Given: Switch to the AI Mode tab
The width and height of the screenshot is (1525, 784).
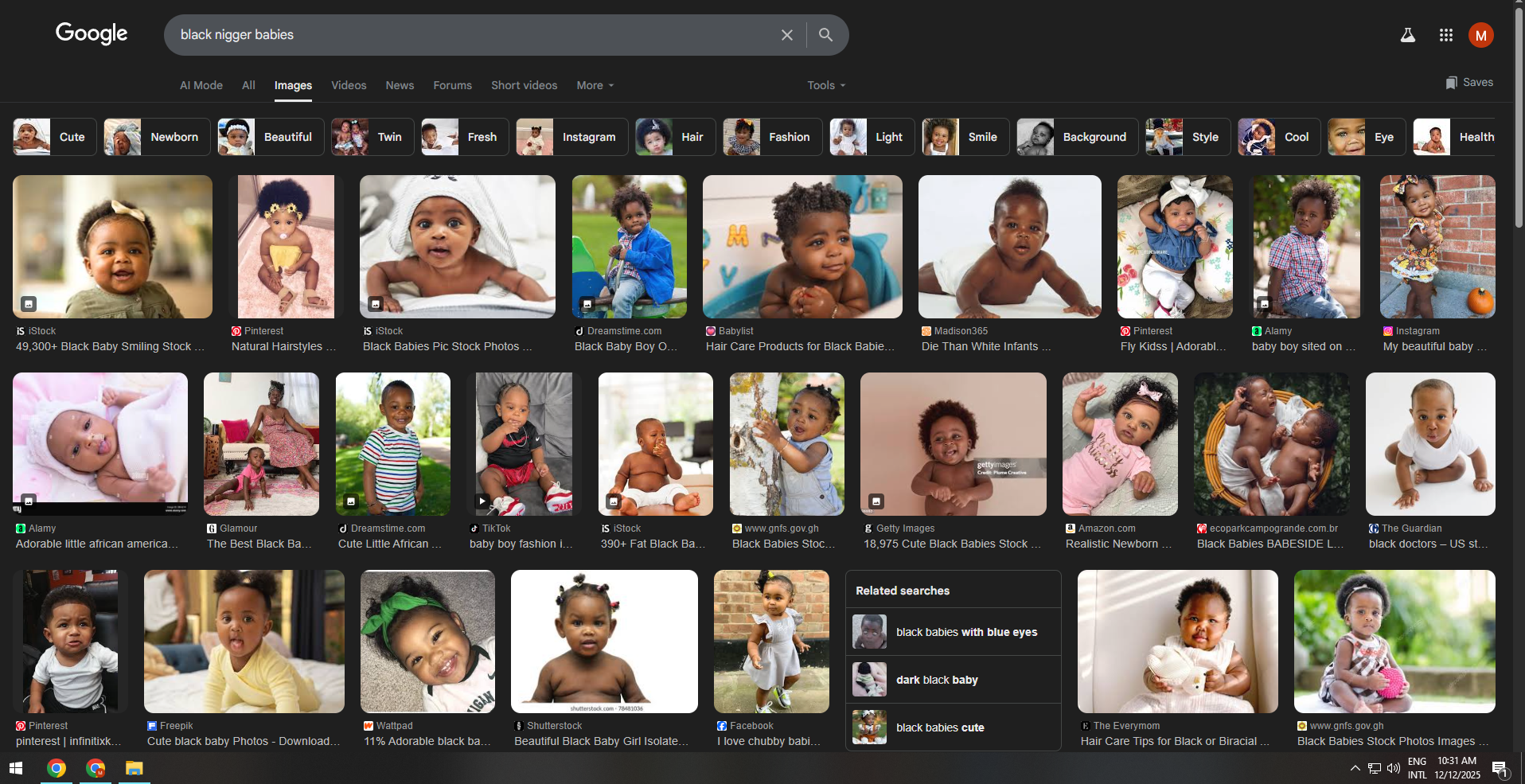Looking at the screenshot, I should 201,85.
